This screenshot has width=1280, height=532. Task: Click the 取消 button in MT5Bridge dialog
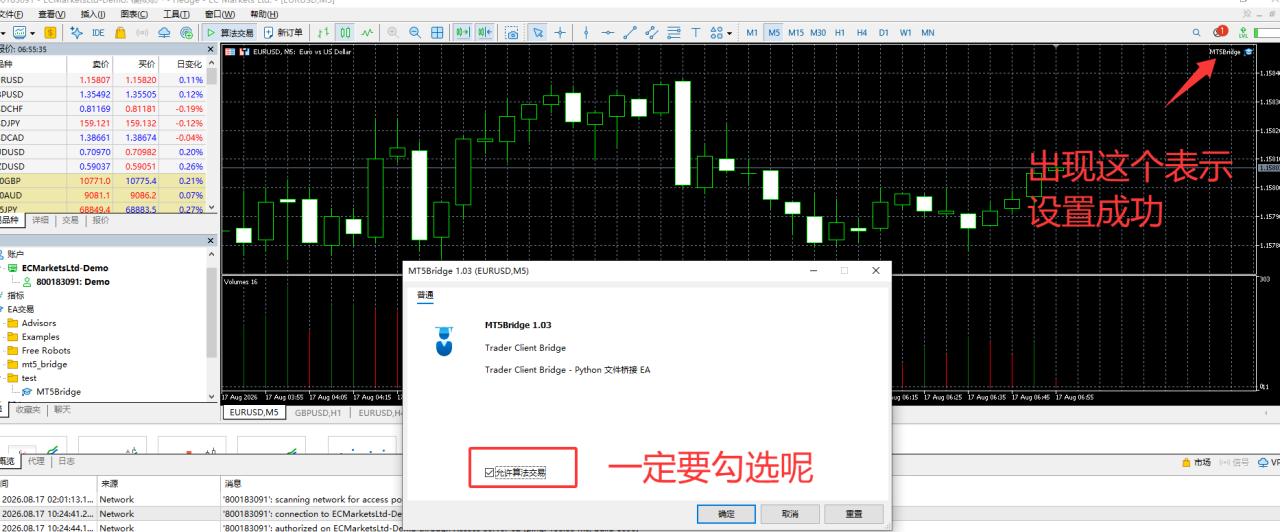(x=790, y=514)
